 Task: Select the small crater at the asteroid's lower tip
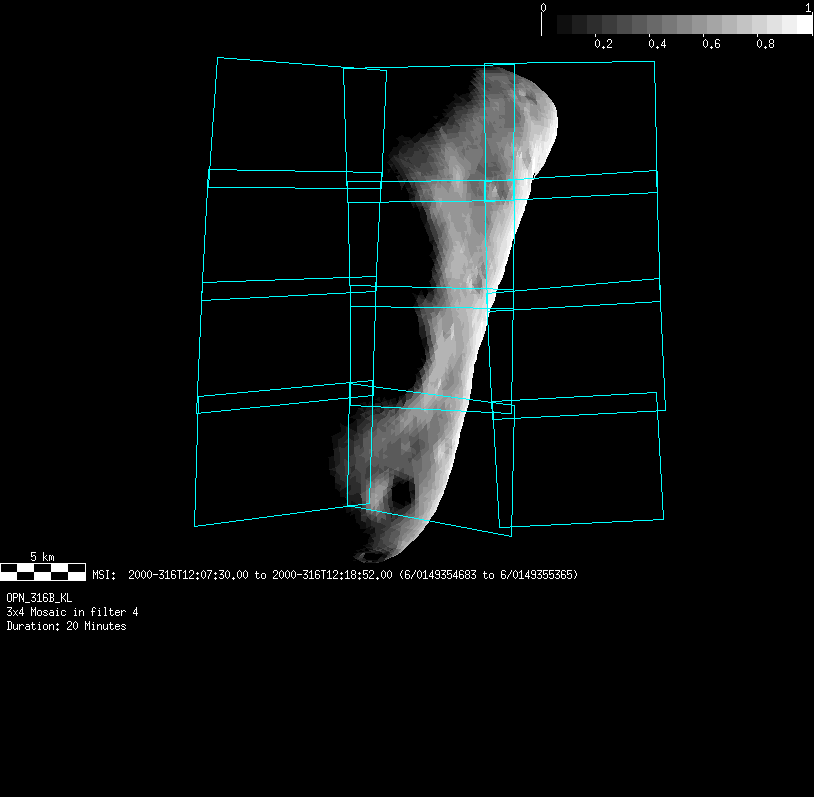[x=372, y=555]
